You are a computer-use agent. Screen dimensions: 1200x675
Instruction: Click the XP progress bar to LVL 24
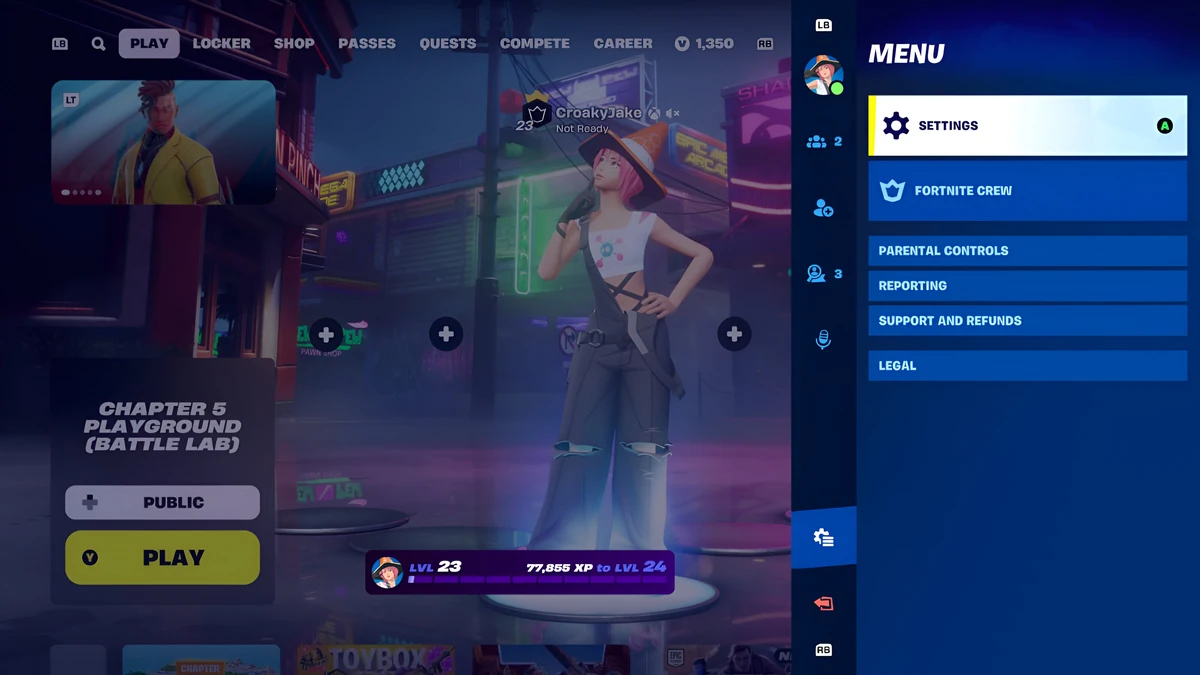tap(525, 570)
